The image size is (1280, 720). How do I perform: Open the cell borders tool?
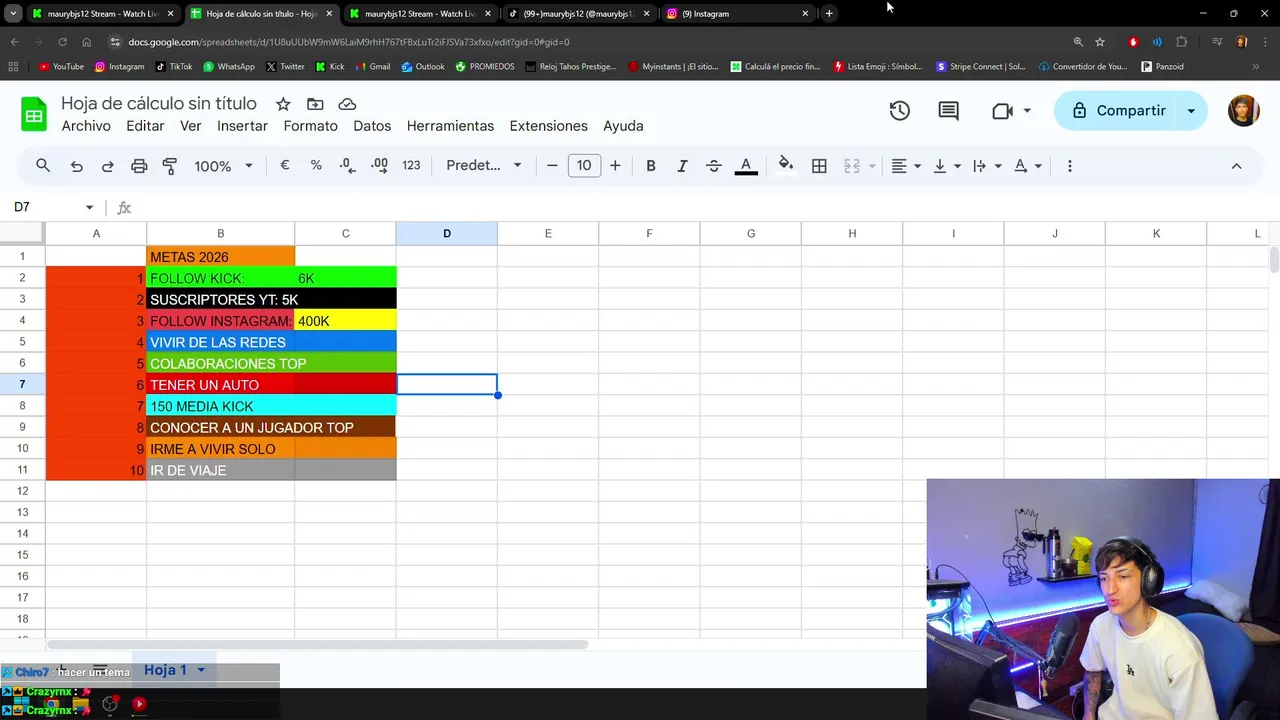coord(819,166)
